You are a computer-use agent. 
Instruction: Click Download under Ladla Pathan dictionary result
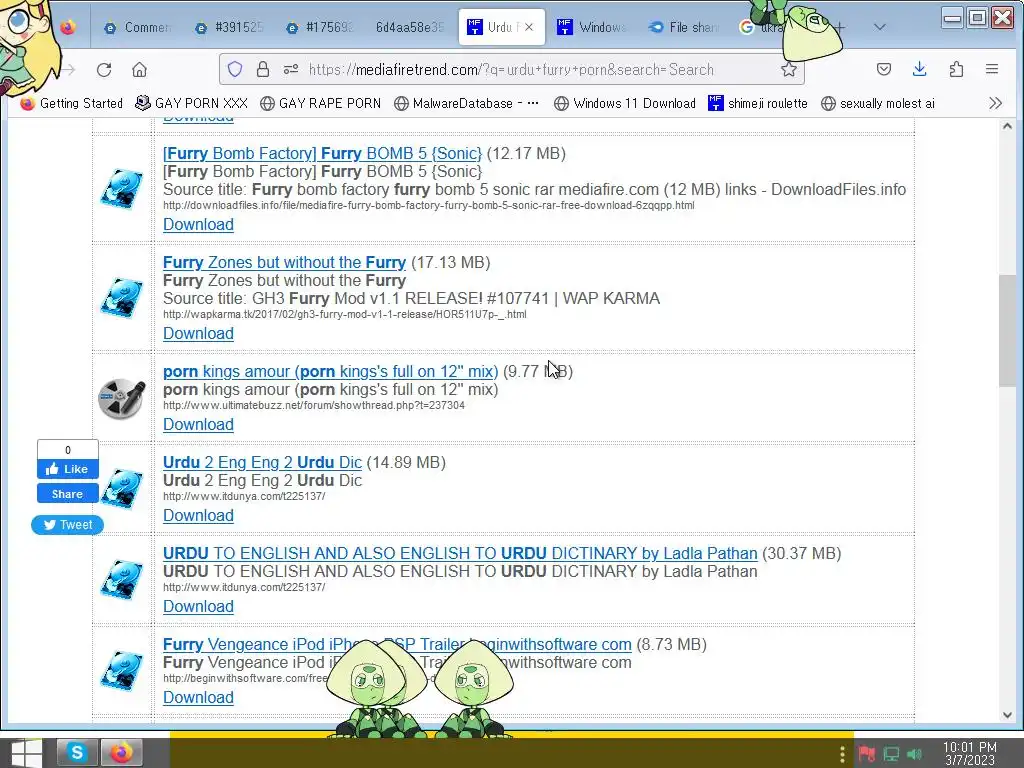coord(198,607)
